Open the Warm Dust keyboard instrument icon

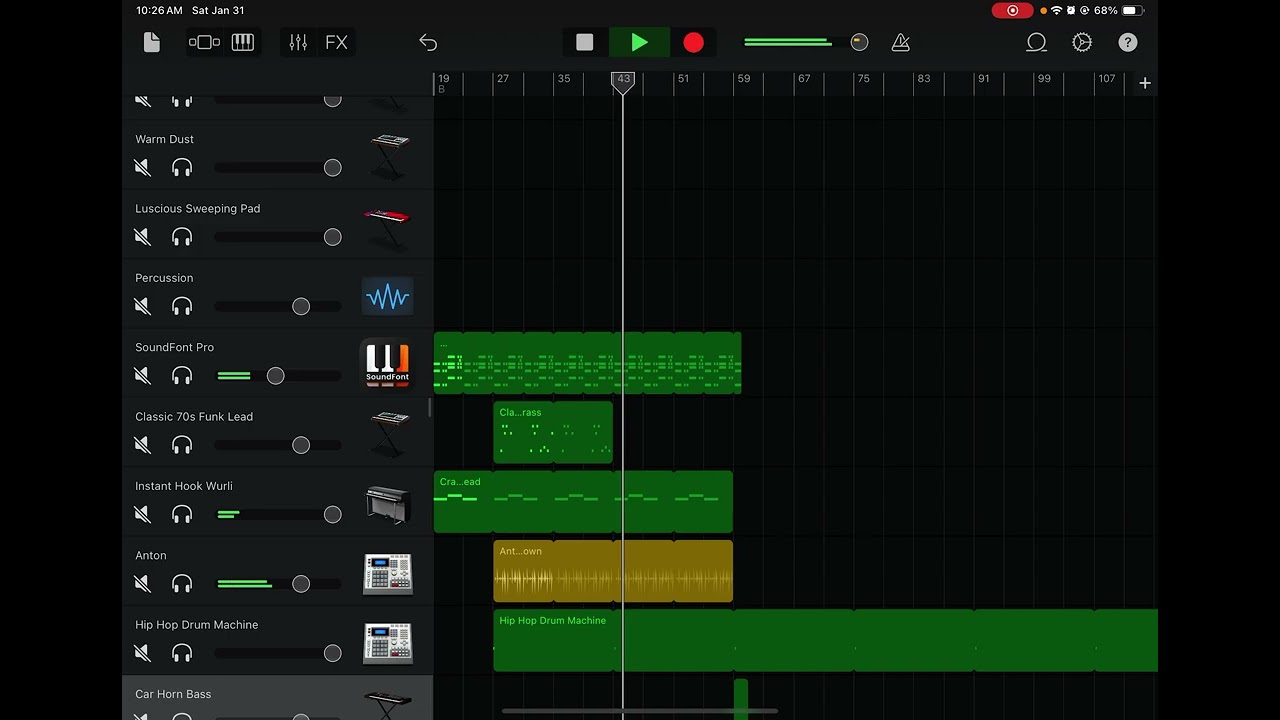388,156
